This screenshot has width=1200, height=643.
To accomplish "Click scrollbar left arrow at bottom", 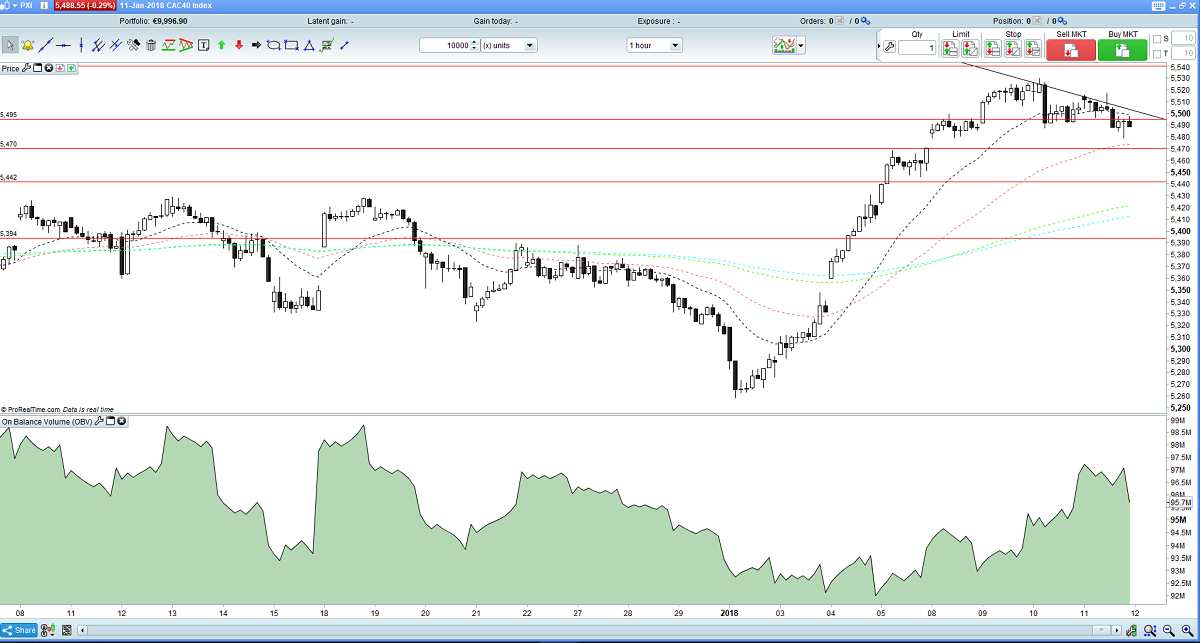I will point(84,630).
